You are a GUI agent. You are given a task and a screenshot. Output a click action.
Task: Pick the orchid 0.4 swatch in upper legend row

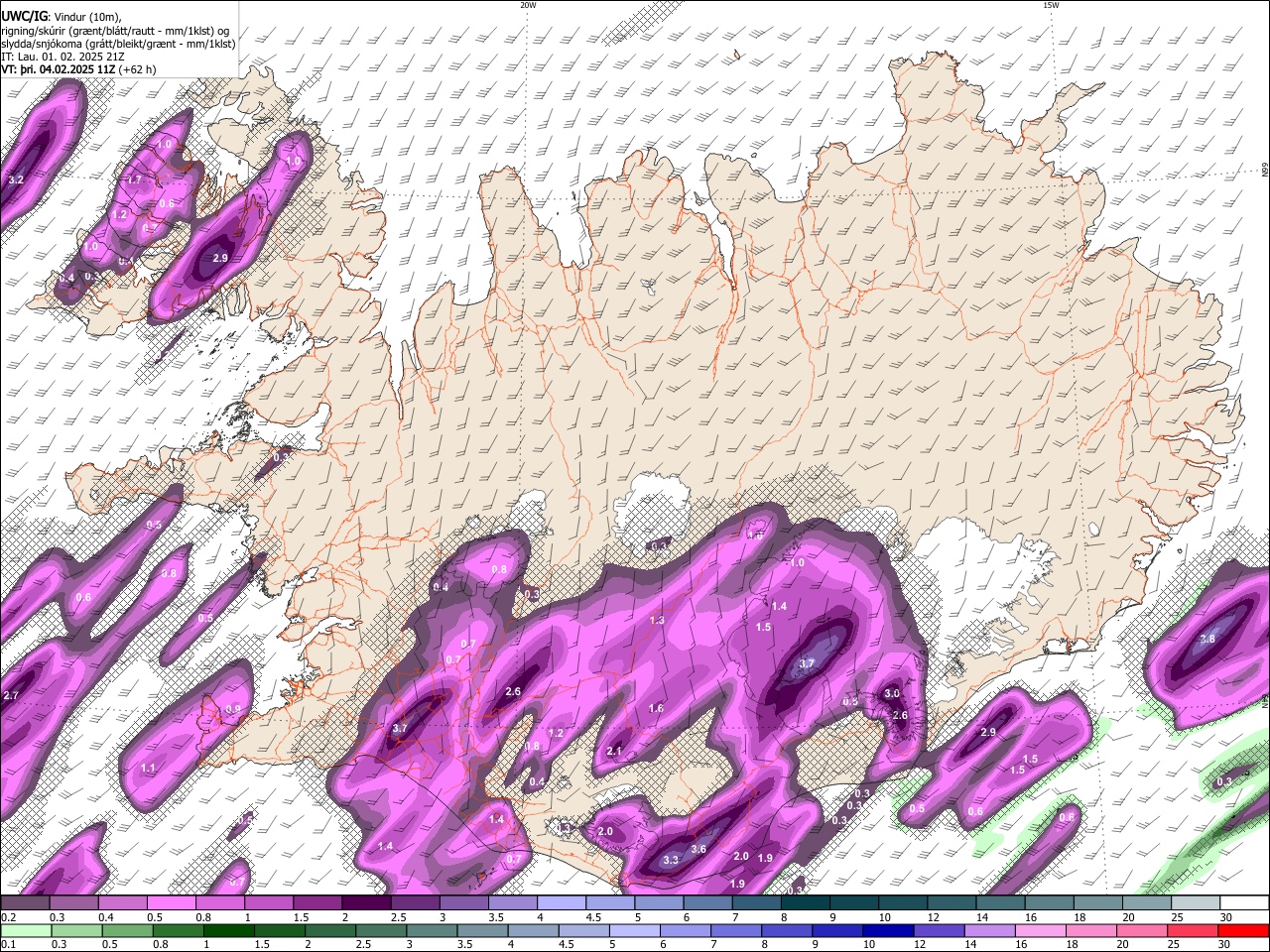coord(122,903)
